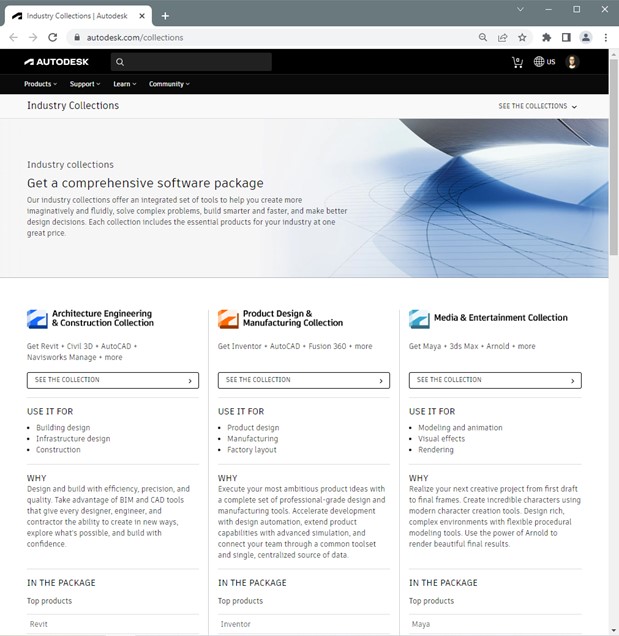Toggle the browser side panel icon
The width and height of the screenshot is (619, 636).
566,37
